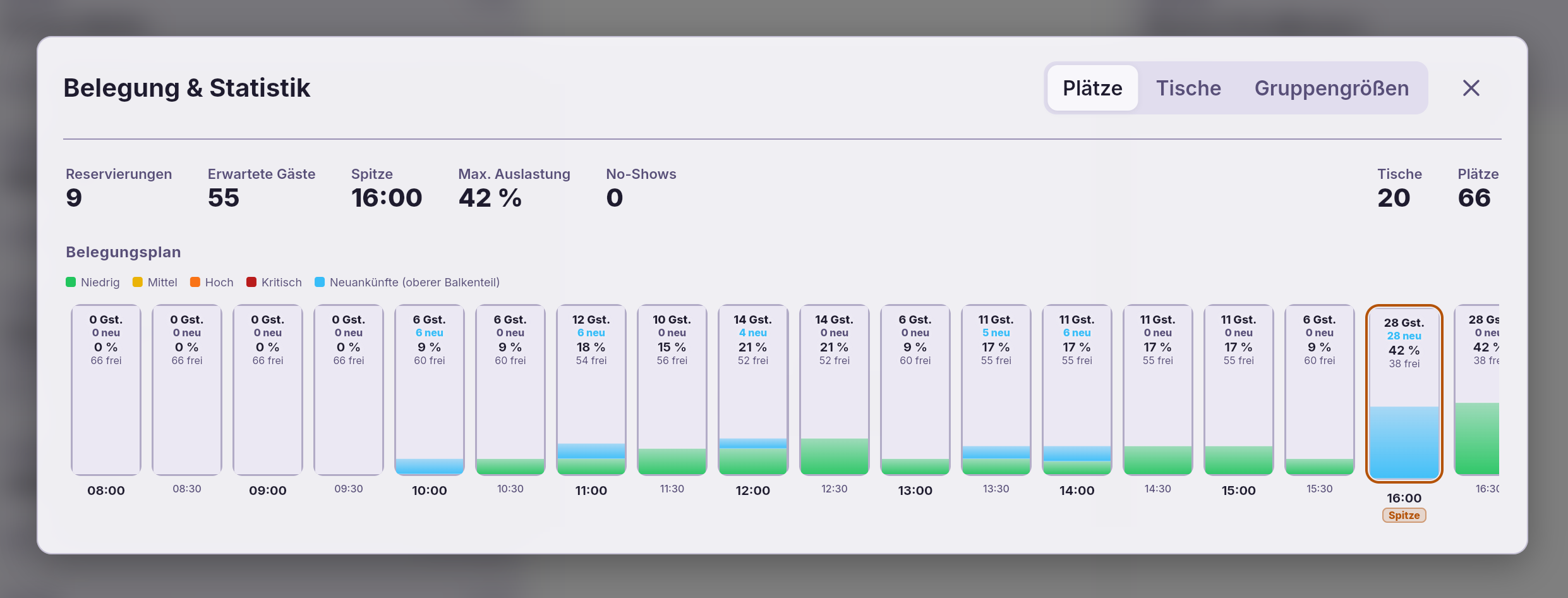
Task: Click the 14:00 occupancy bar
Action: (x=1076, y=390)
